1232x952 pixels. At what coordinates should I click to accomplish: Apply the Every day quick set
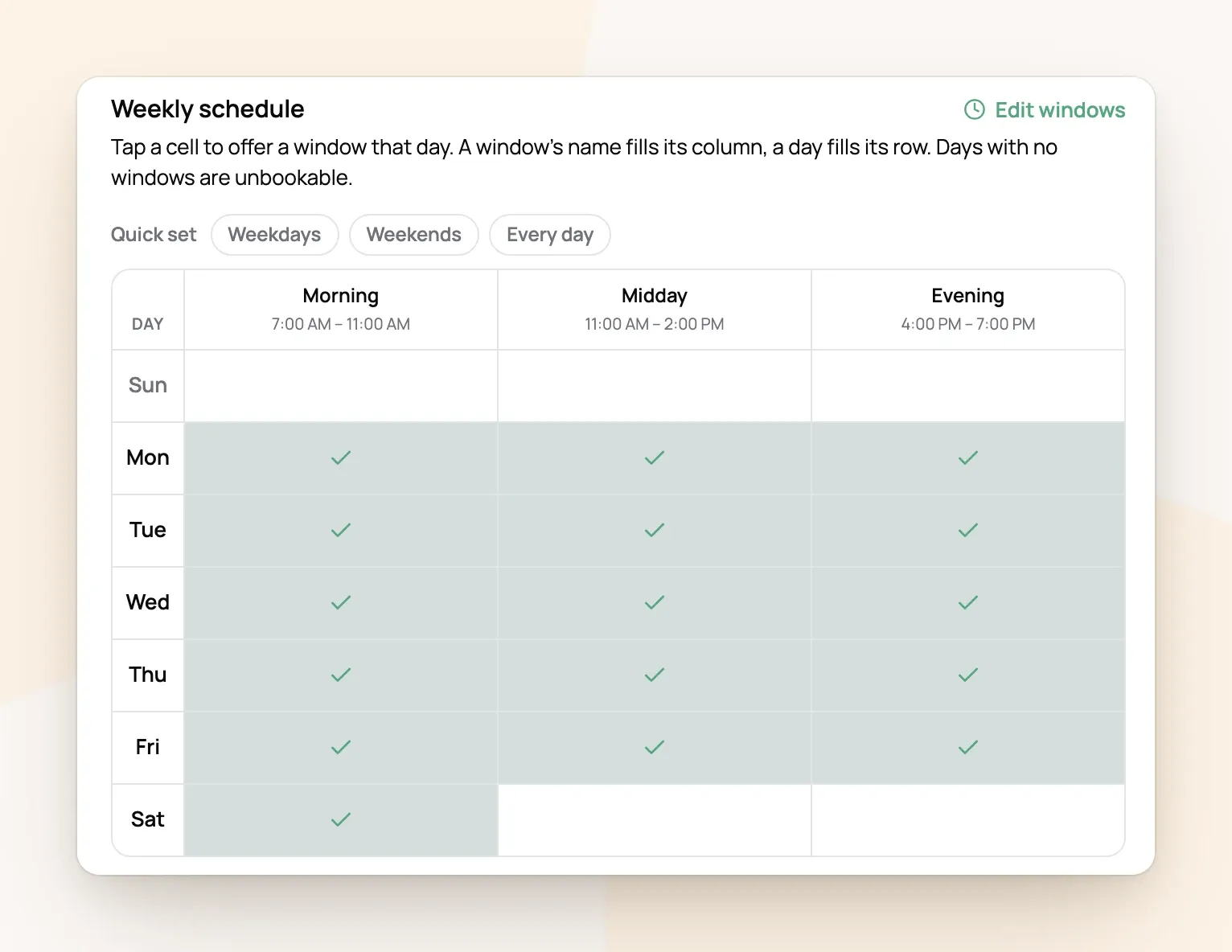[x=550, y=235]
